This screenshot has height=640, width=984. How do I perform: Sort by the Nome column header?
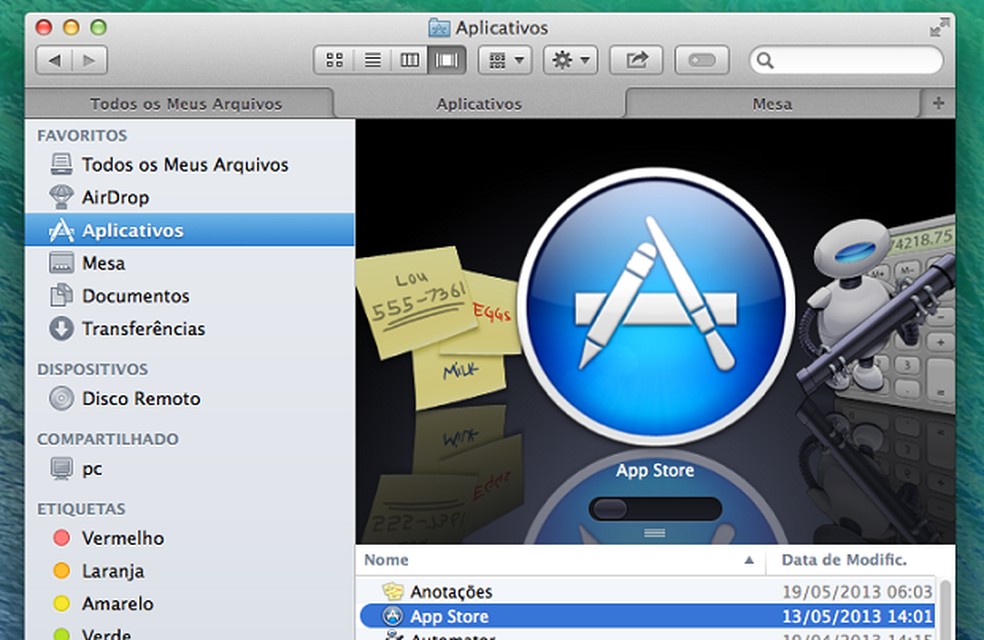click(x=560, y=560)
